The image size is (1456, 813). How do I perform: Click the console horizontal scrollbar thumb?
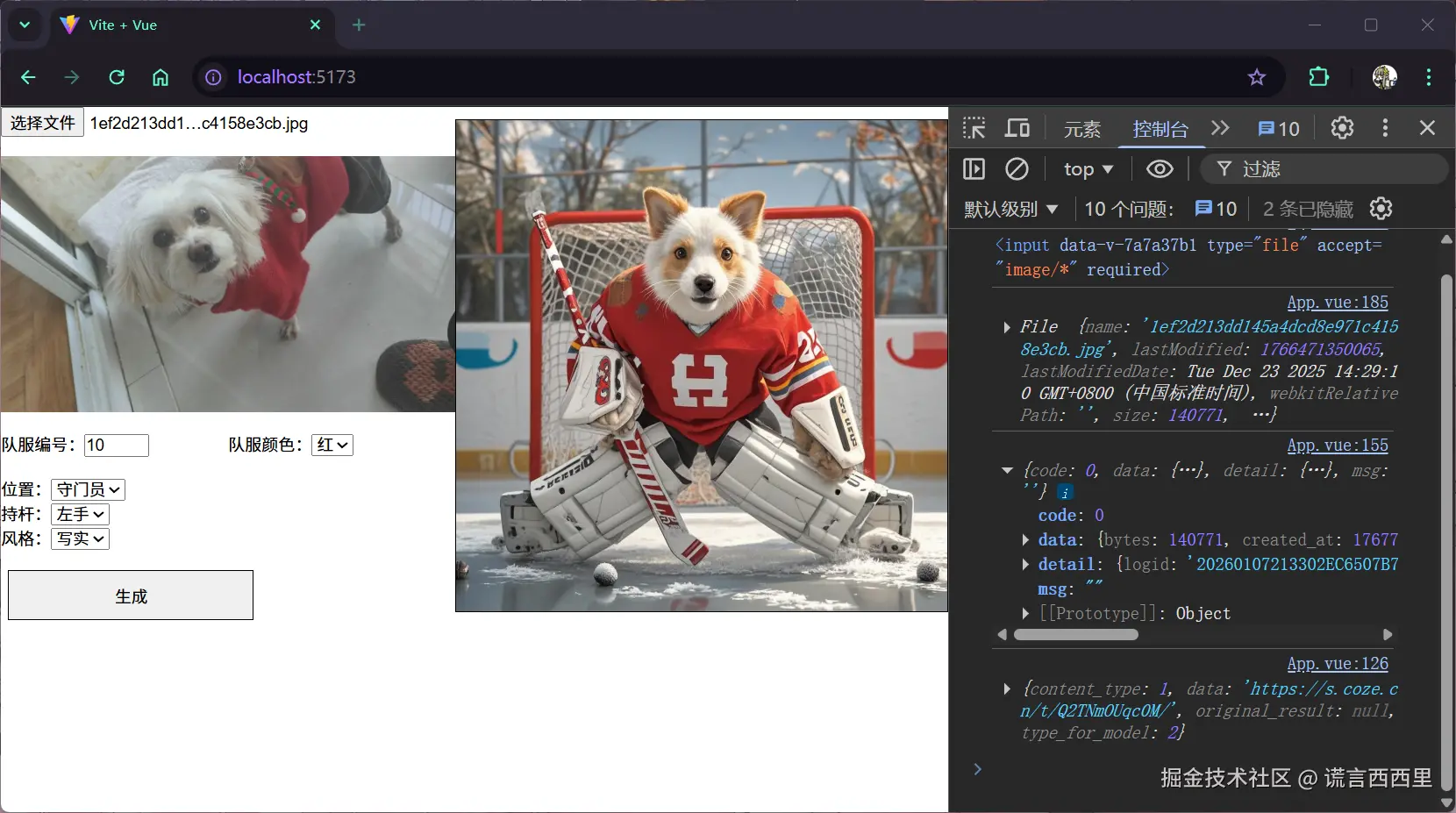(1076, 634)
